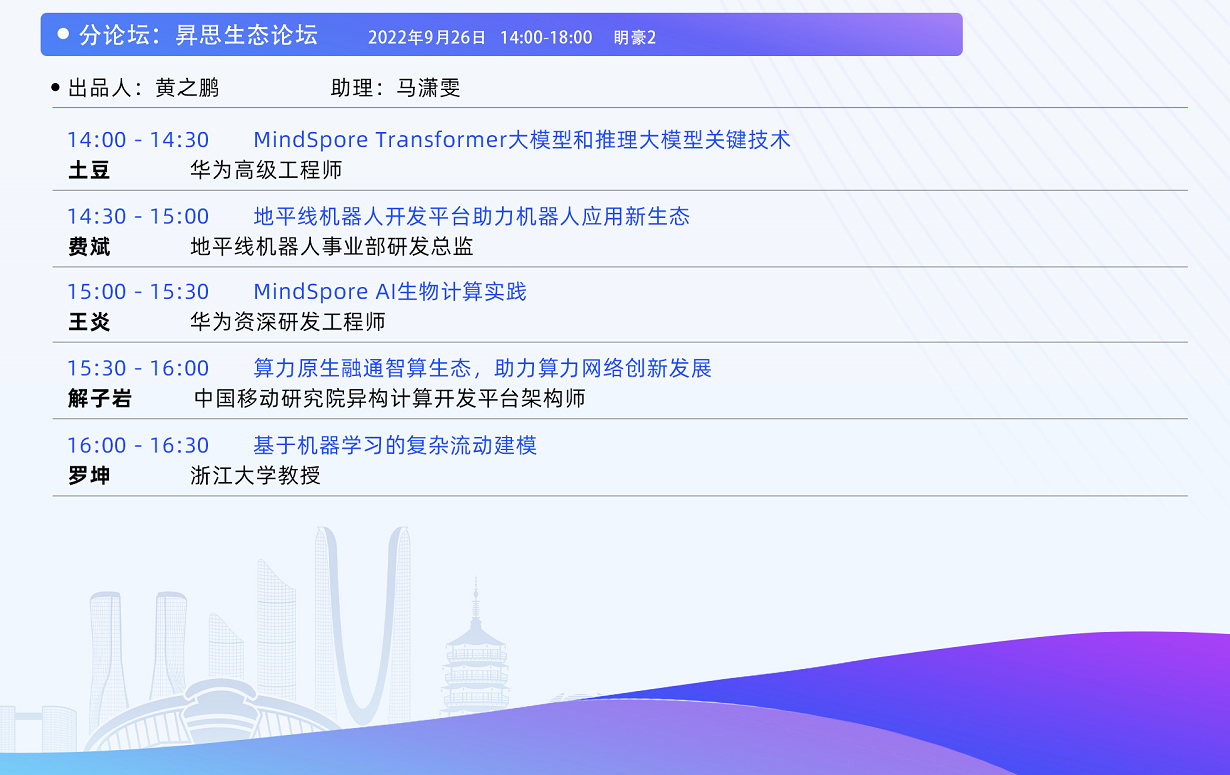Click speaker name 罗坤
Viewport: 1230px width, 775px height.
[x=89, y=475]
